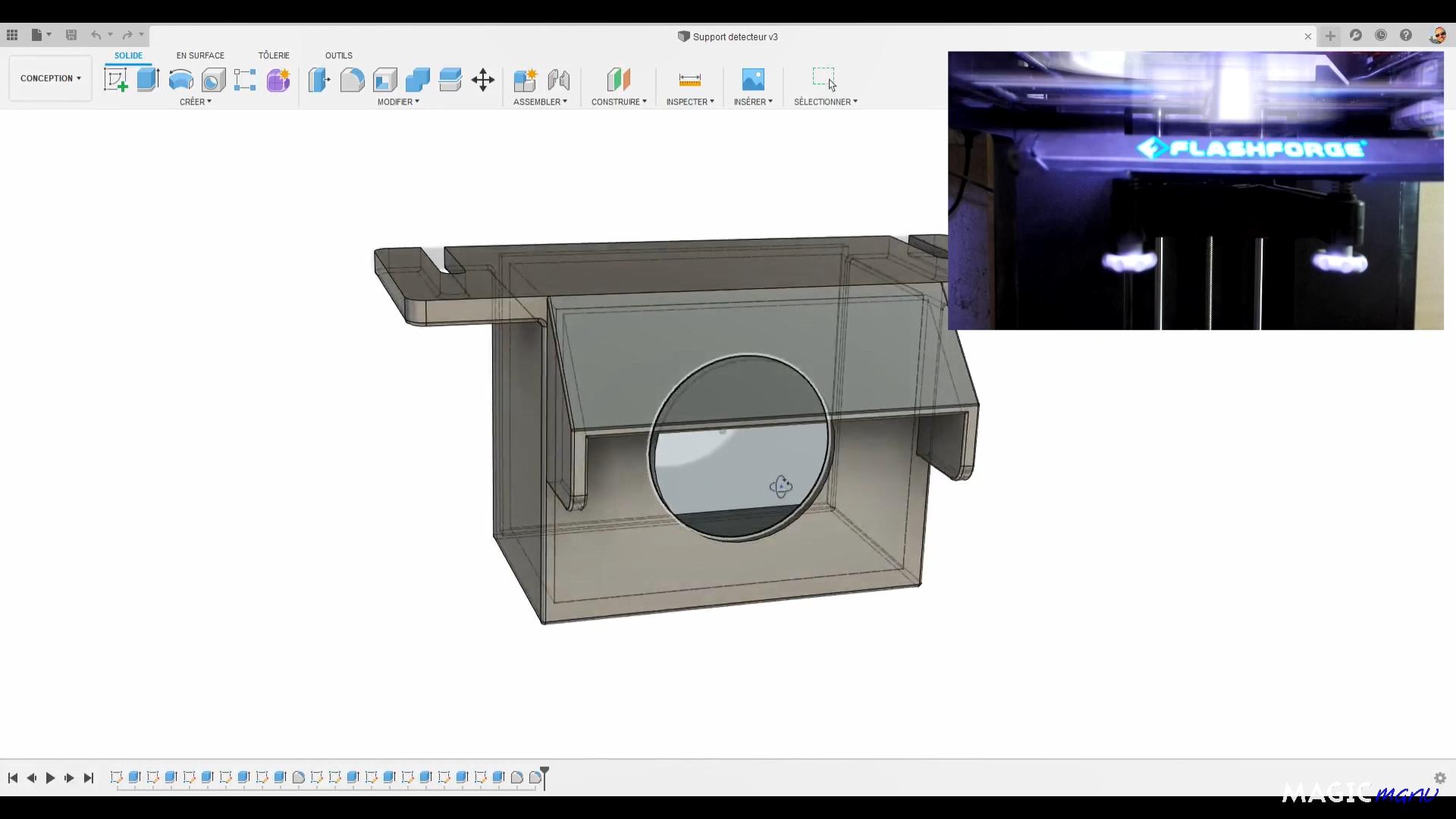Open the OUTILS tab
This screenshot has height=819, width=1456.
coord(338,55)
